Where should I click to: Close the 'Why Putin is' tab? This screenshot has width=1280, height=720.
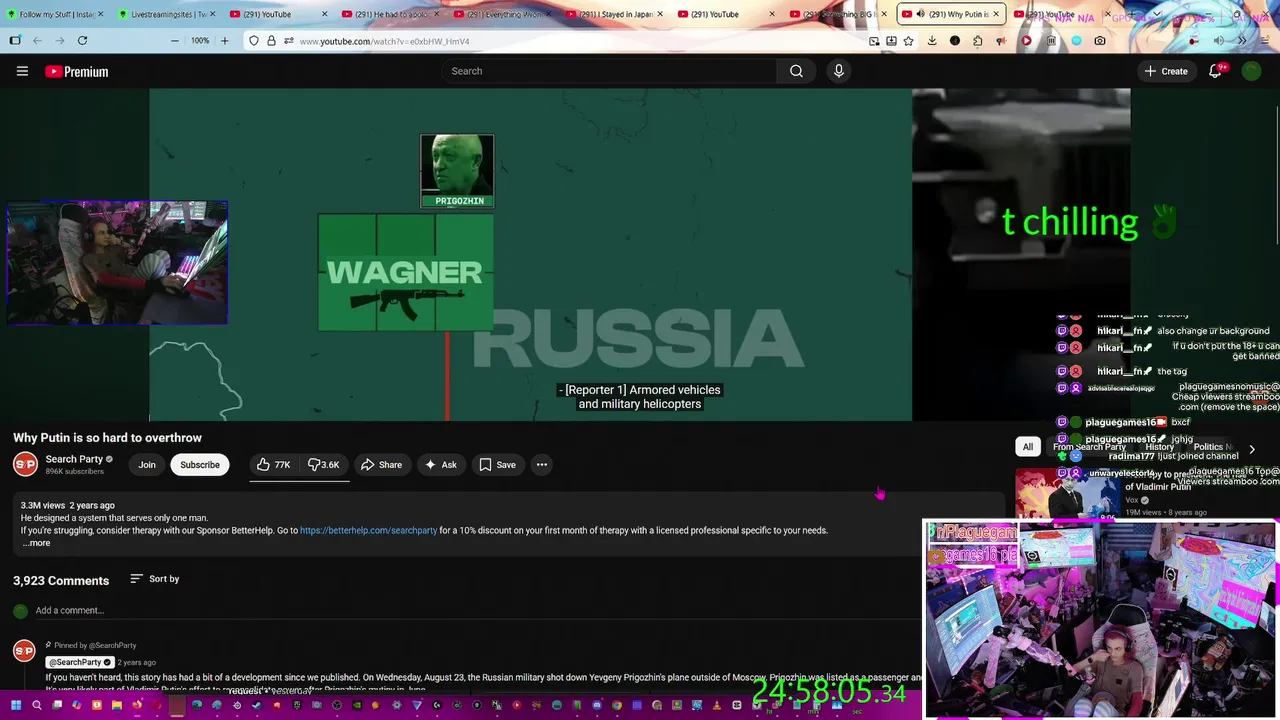pyautogui.click(x=996, y=14)
